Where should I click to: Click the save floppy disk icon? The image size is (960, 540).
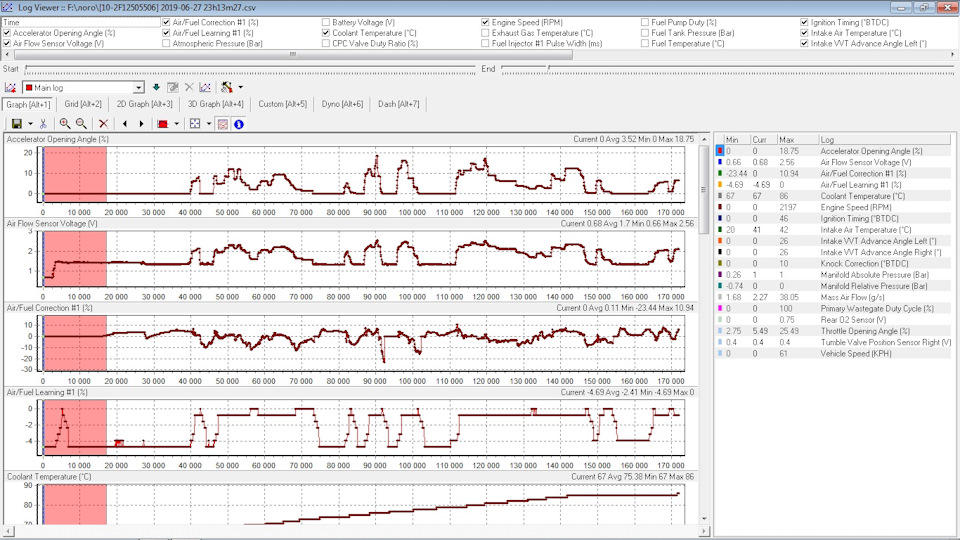[x=17, y=124]
